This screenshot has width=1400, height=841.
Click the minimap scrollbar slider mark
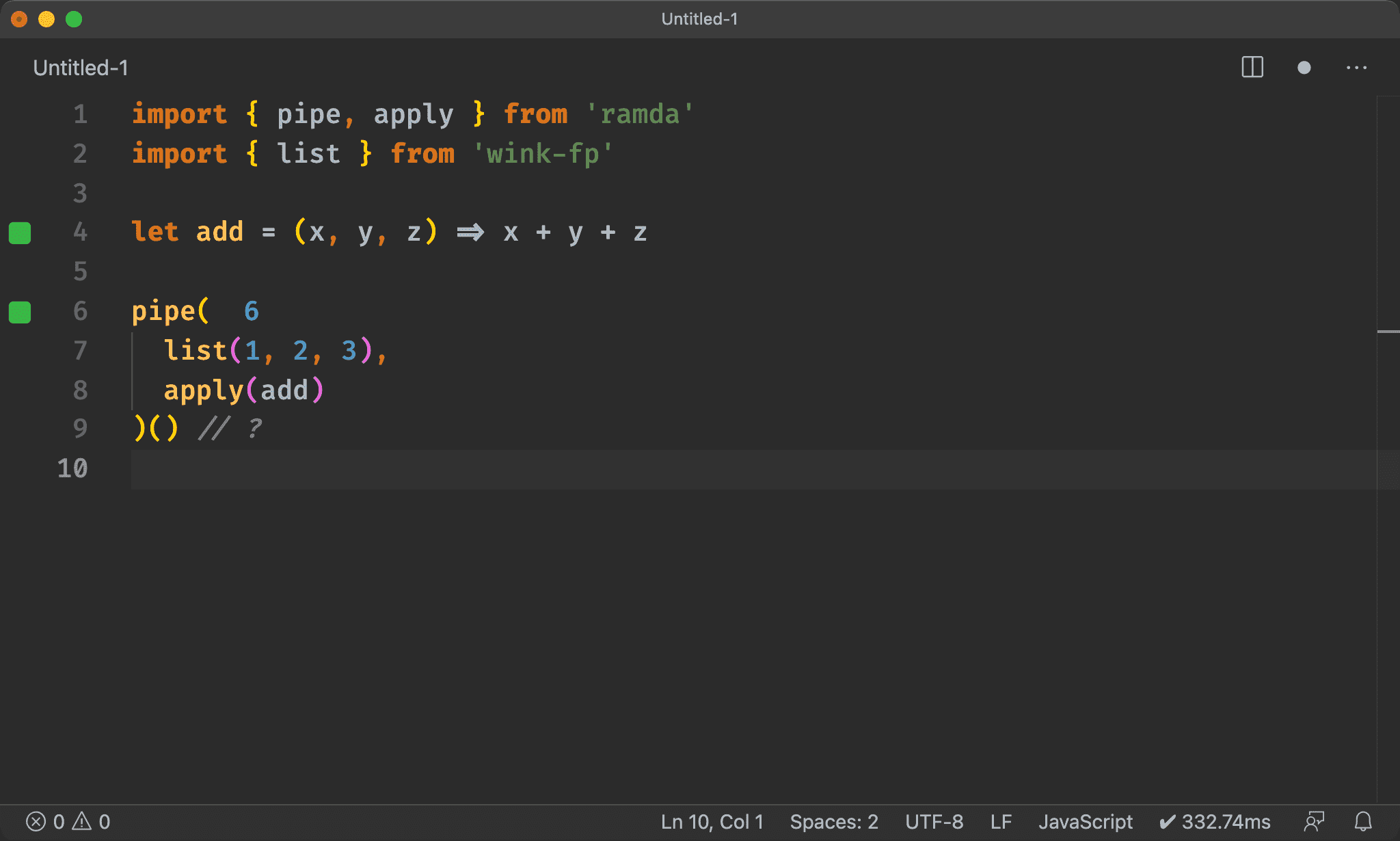coord(1388,332)
